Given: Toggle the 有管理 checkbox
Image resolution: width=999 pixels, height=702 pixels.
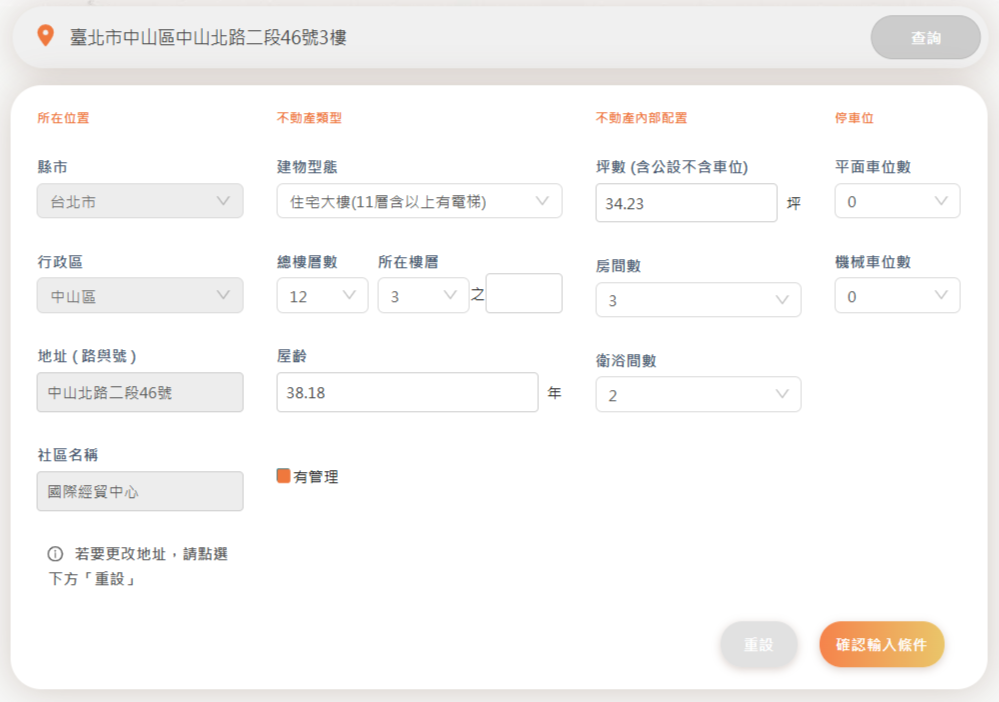Looking at the screenshot, I should (x=283, y=476).
